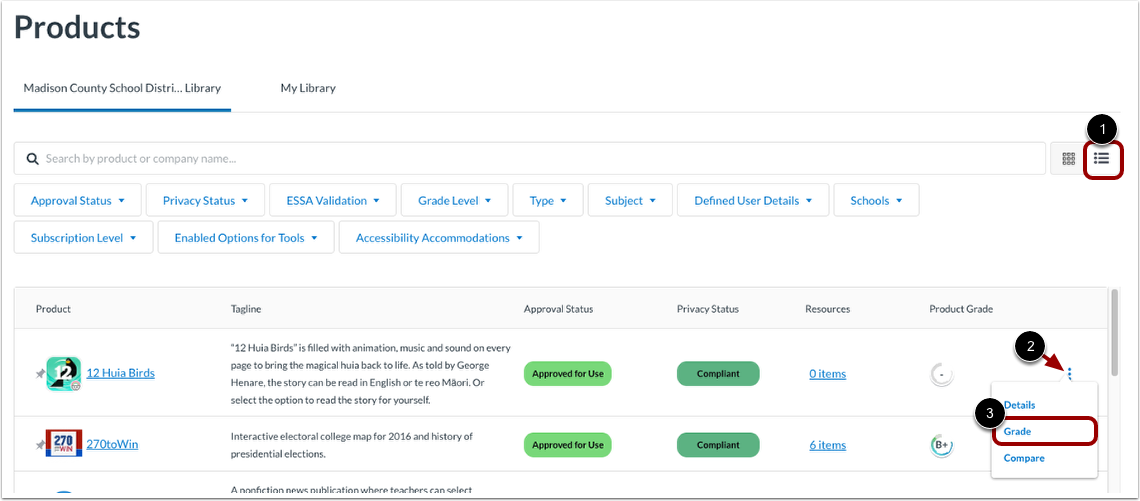Click the Privacy Status column header
The height and width of the screenshot is (501, 1140).
tap(707, 309)
